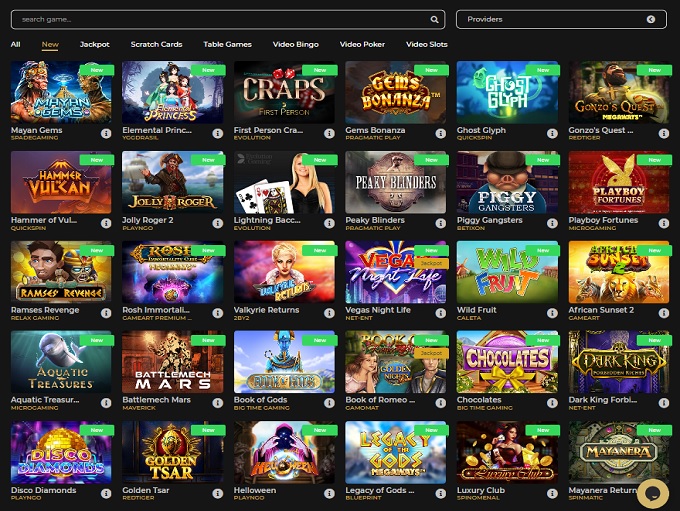Viewport: 680px width, 511px height.
Task: Show All games category
Action: 15,45
